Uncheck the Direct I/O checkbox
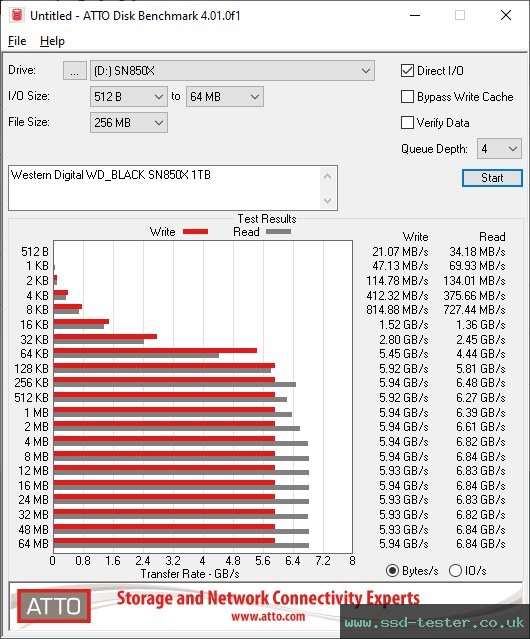530x639 pixels. (x=407, y=71)
